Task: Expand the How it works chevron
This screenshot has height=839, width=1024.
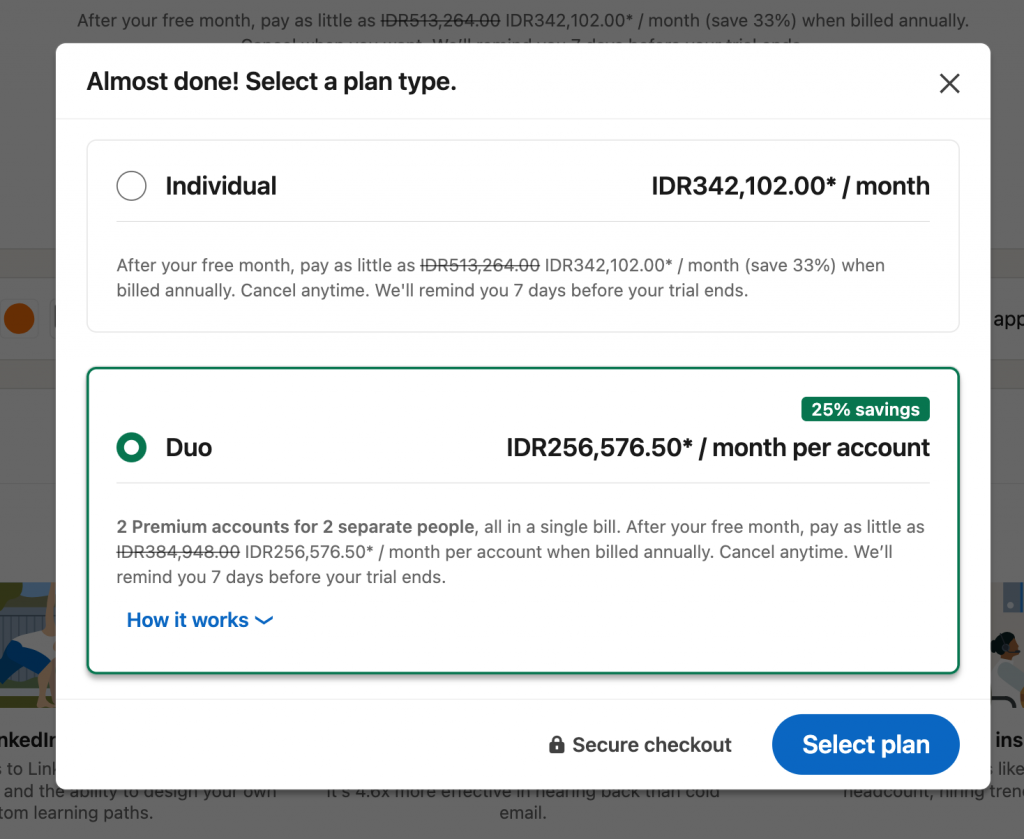Action: (264, 621)
